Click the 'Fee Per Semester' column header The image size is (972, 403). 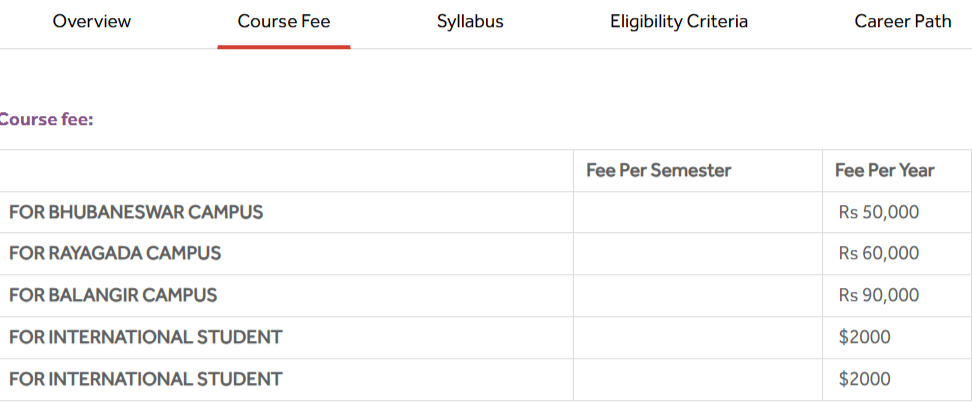[x=659, y=170]
